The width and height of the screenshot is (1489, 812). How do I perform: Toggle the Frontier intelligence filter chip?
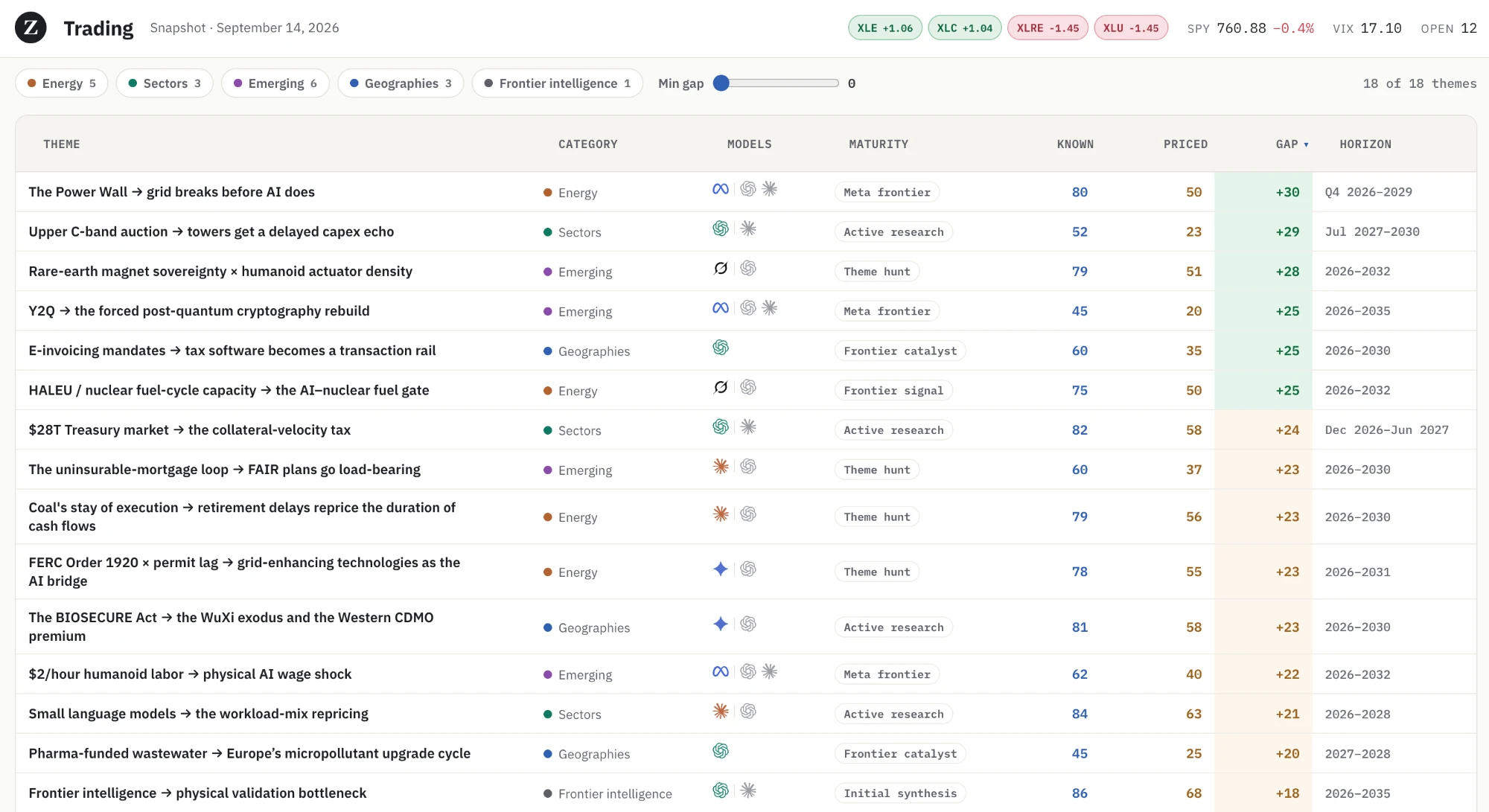[558, 83]
